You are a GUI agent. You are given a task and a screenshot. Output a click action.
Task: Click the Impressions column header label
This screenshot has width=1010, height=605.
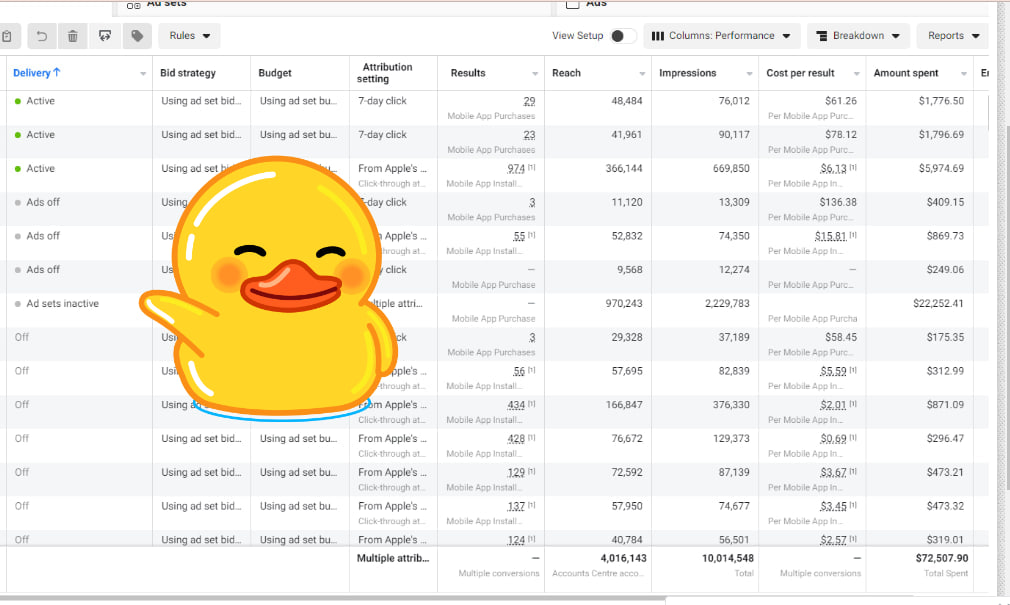pos(687,73)
